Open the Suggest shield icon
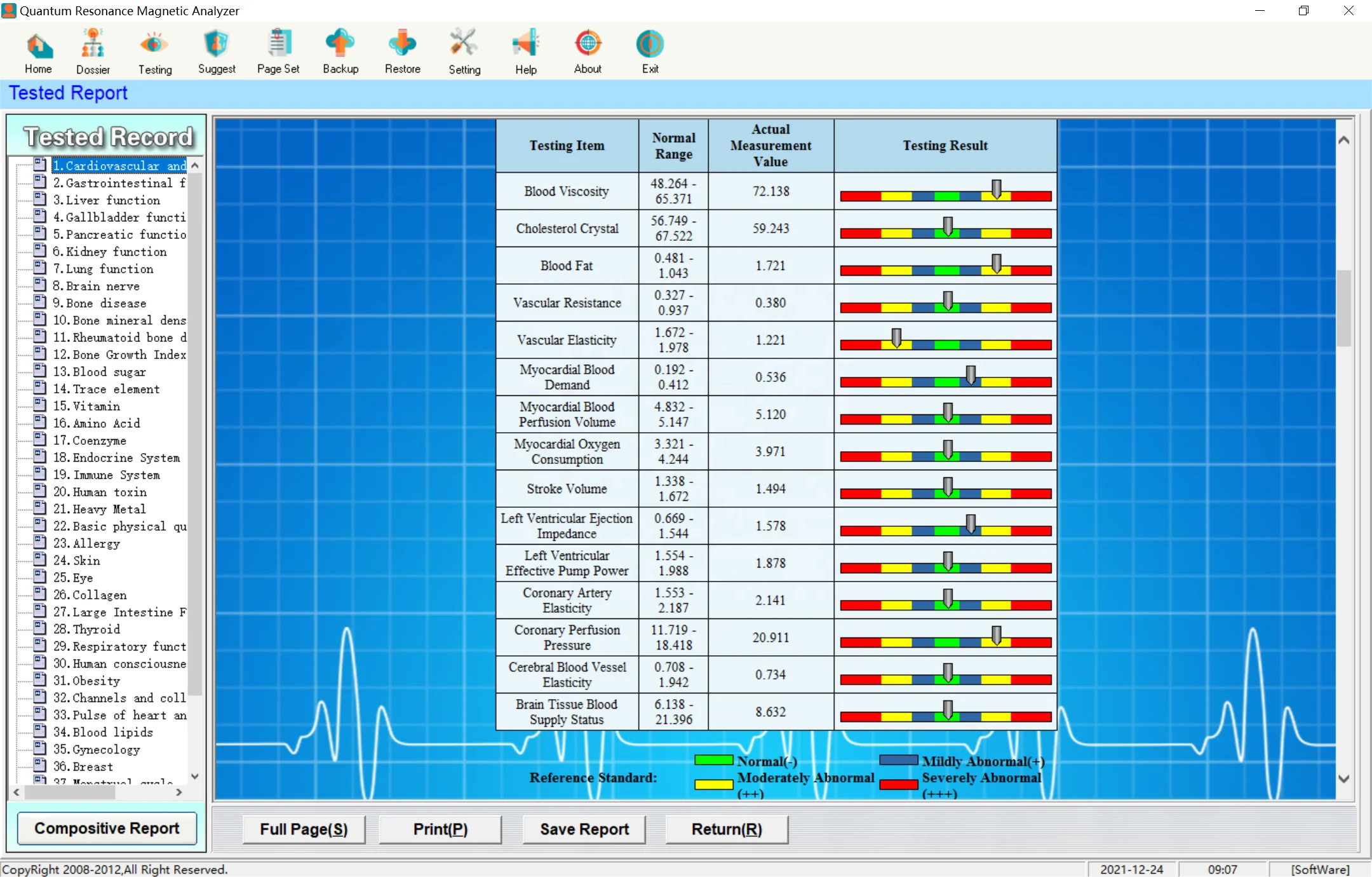 216,51
